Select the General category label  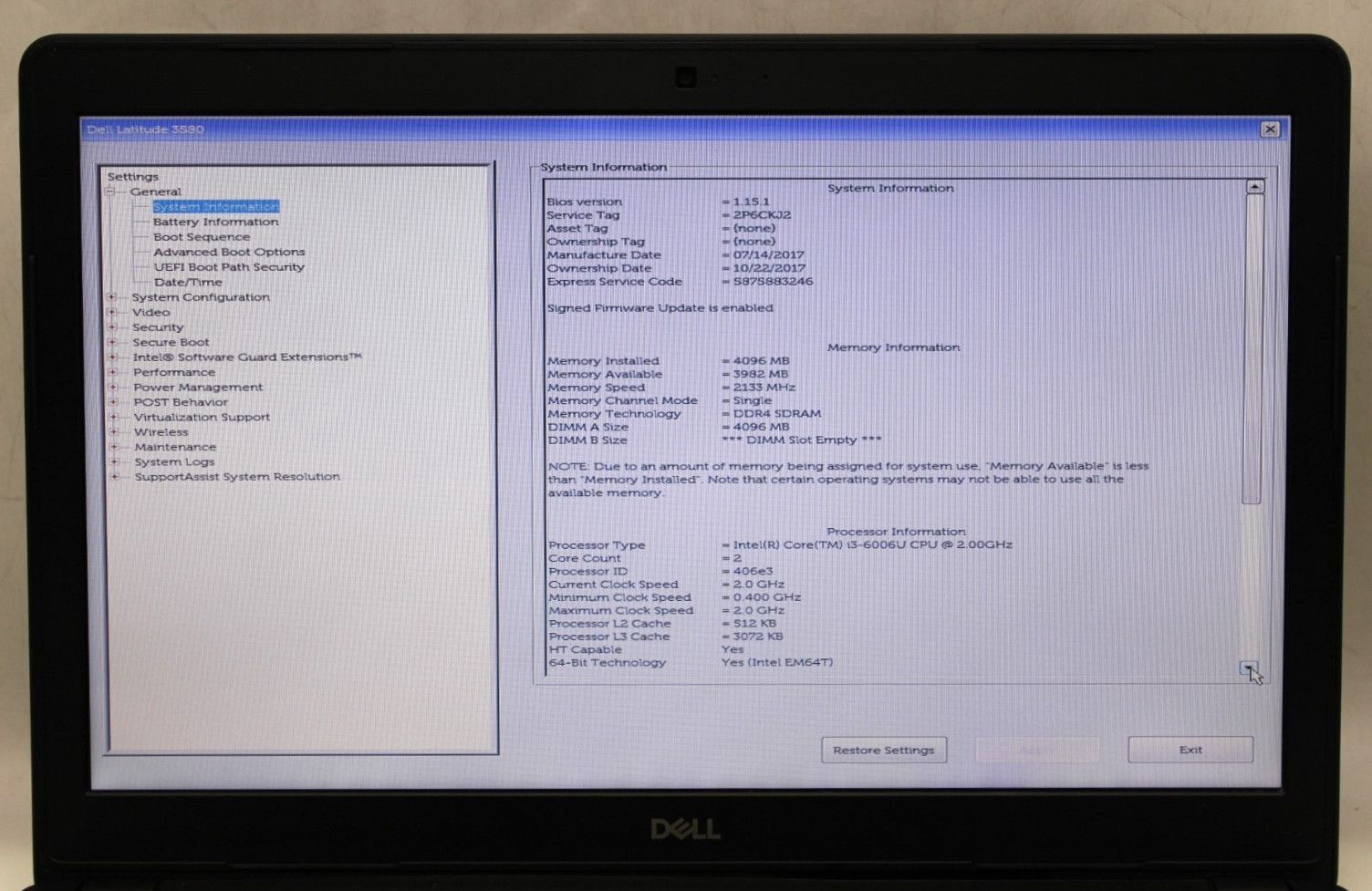coord(156,192)
